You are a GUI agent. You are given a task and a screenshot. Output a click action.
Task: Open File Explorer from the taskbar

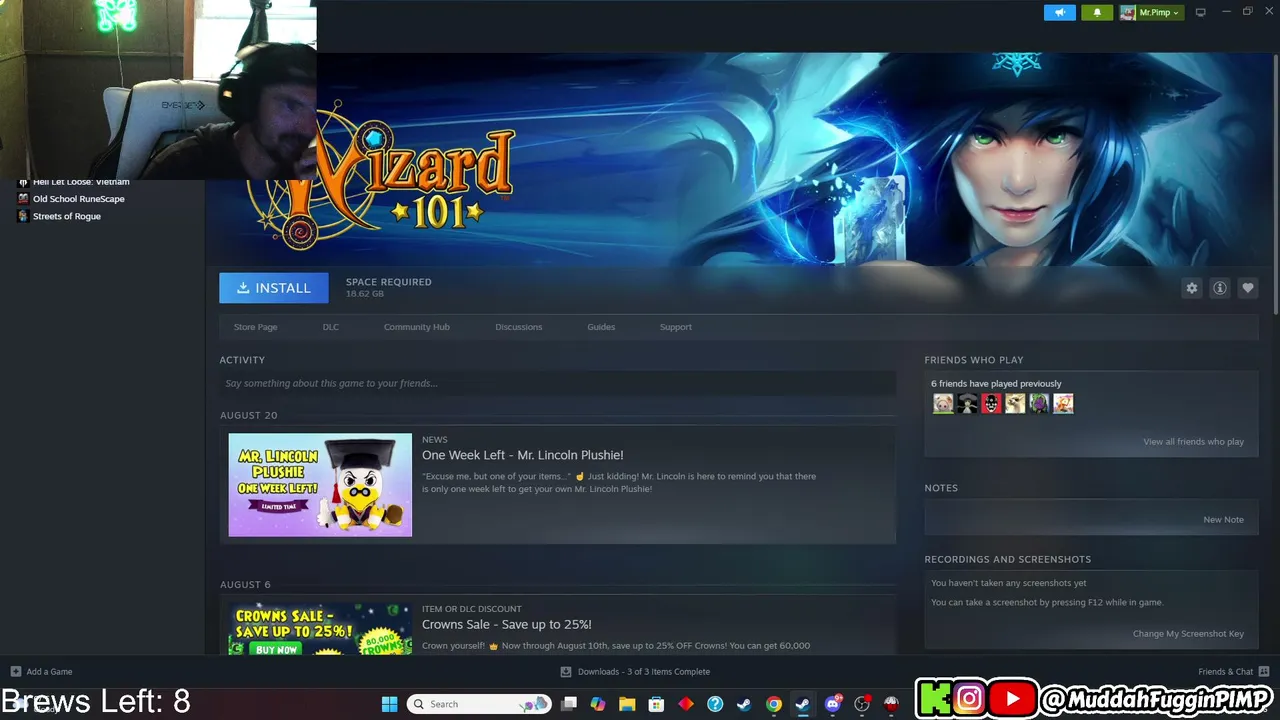pos(627,704)
